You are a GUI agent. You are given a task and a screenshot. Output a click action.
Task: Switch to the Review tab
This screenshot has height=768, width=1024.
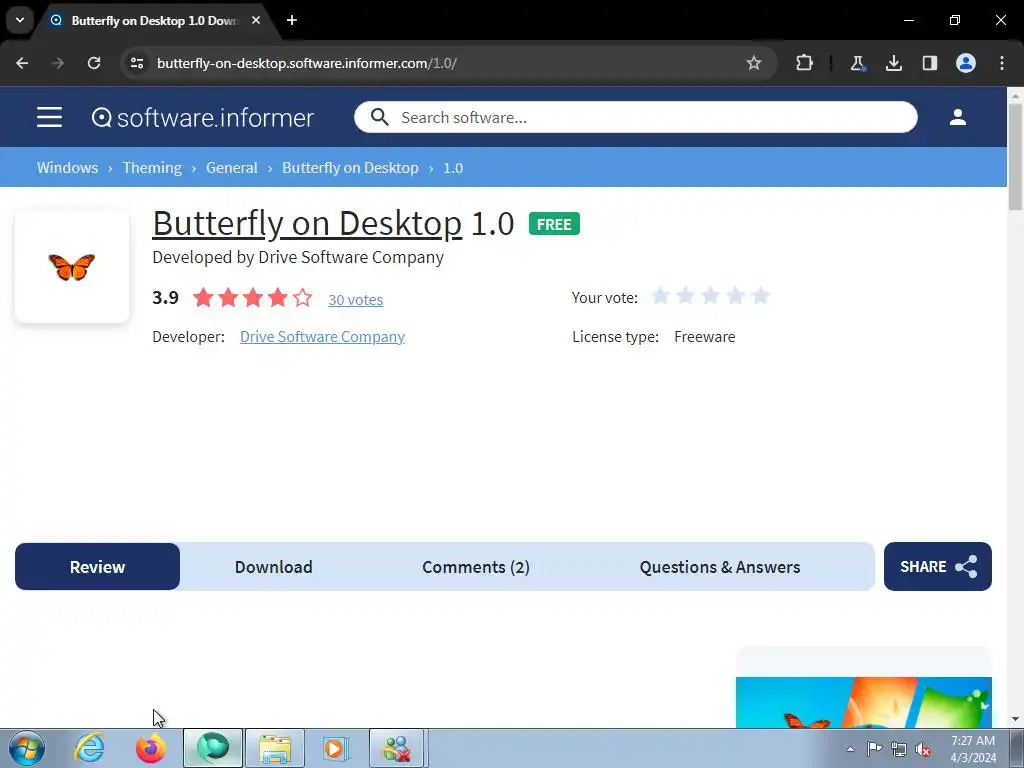(x=97, y=566)
